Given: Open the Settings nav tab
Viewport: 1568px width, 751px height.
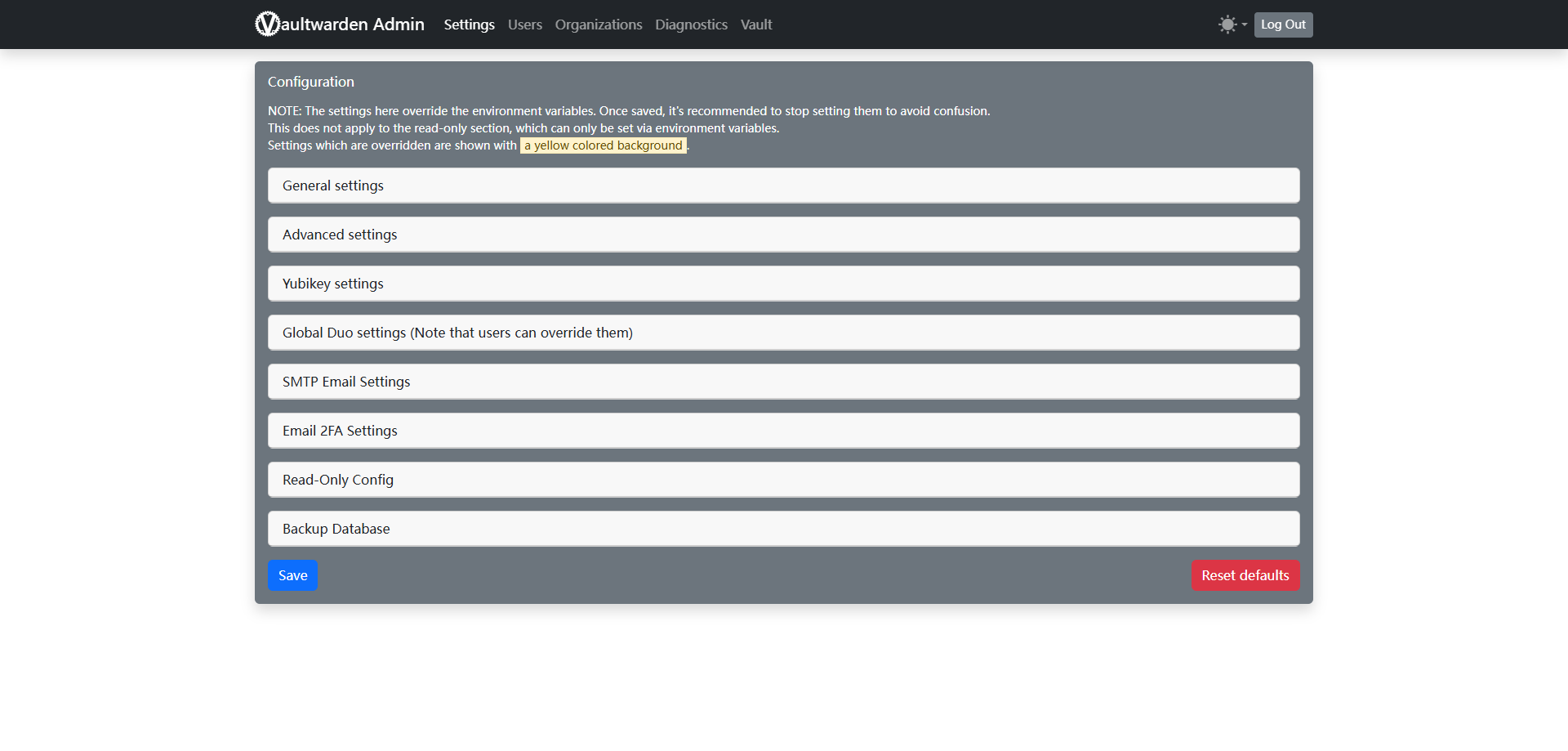Looking at the screenshot, I should 469,25.
